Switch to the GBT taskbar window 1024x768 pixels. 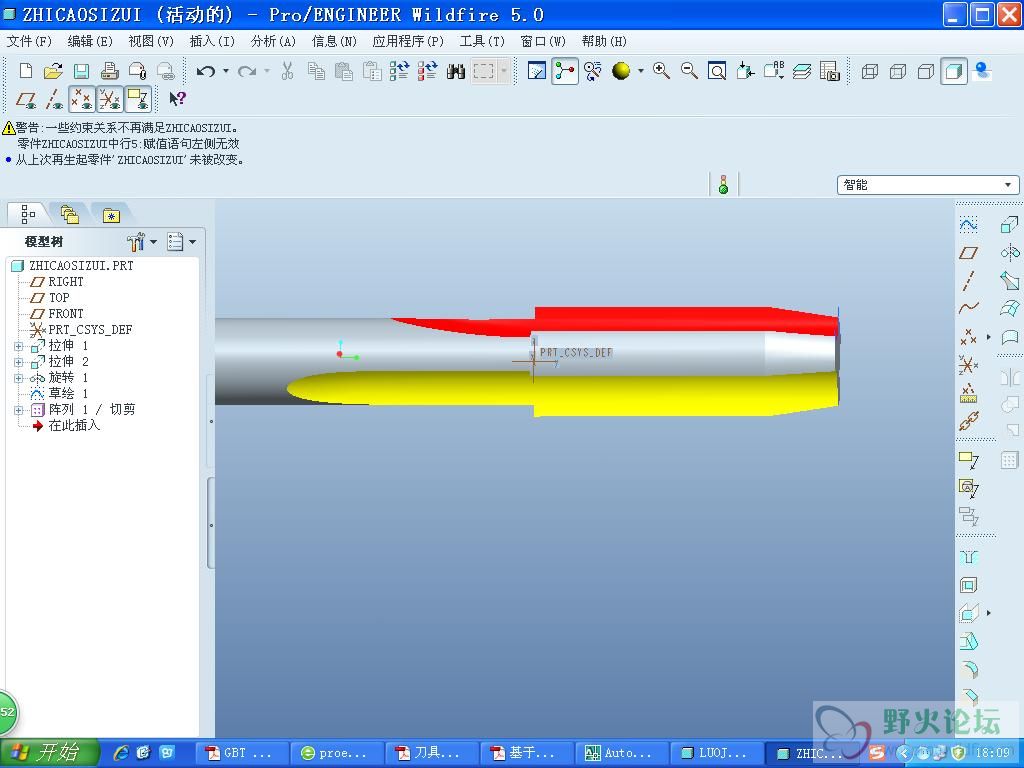pyautogui.click(x=243, y=753)
